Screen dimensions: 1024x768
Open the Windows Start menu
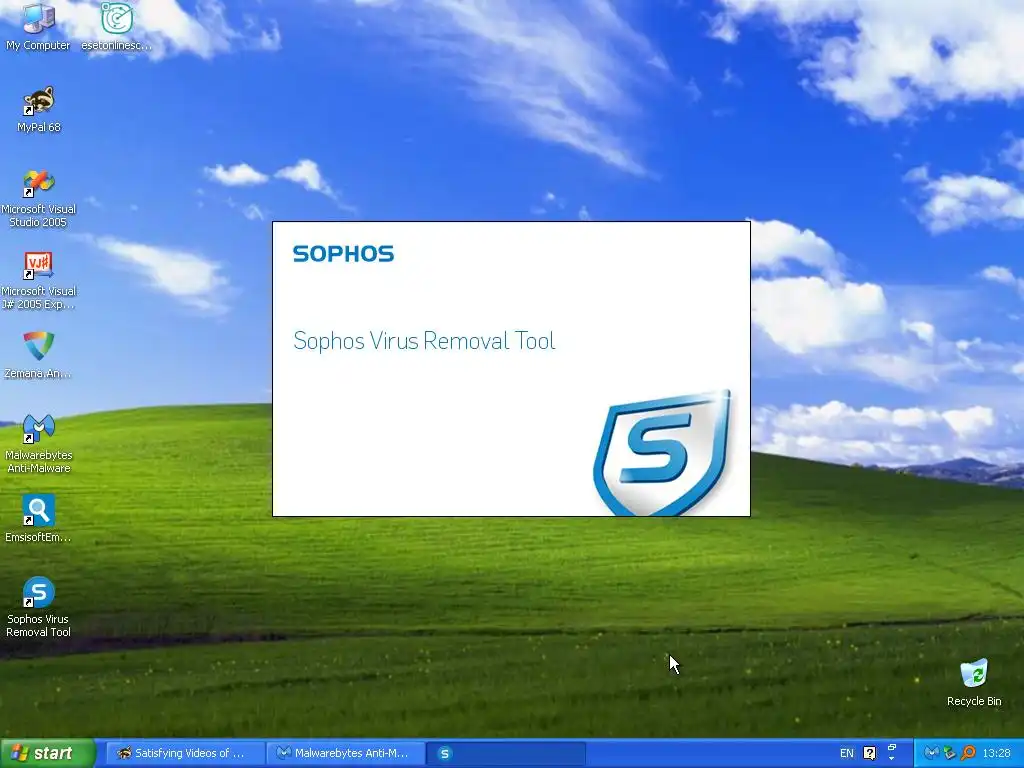tap(48, 753)
